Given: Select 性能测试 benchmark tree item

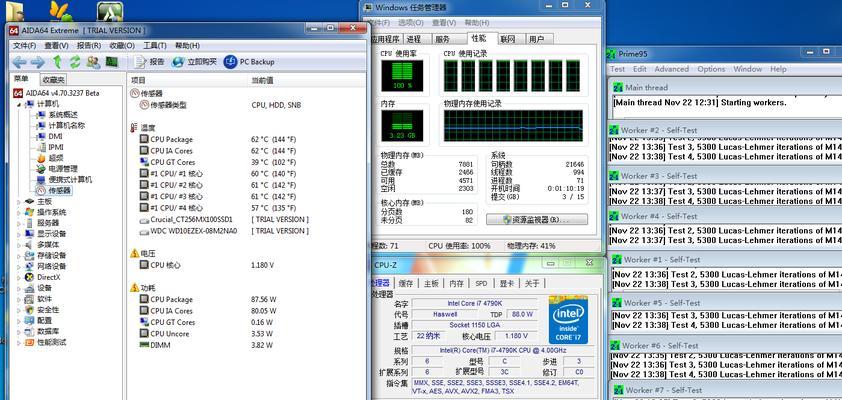Looking at the screenshot, I should pos(52,342).
